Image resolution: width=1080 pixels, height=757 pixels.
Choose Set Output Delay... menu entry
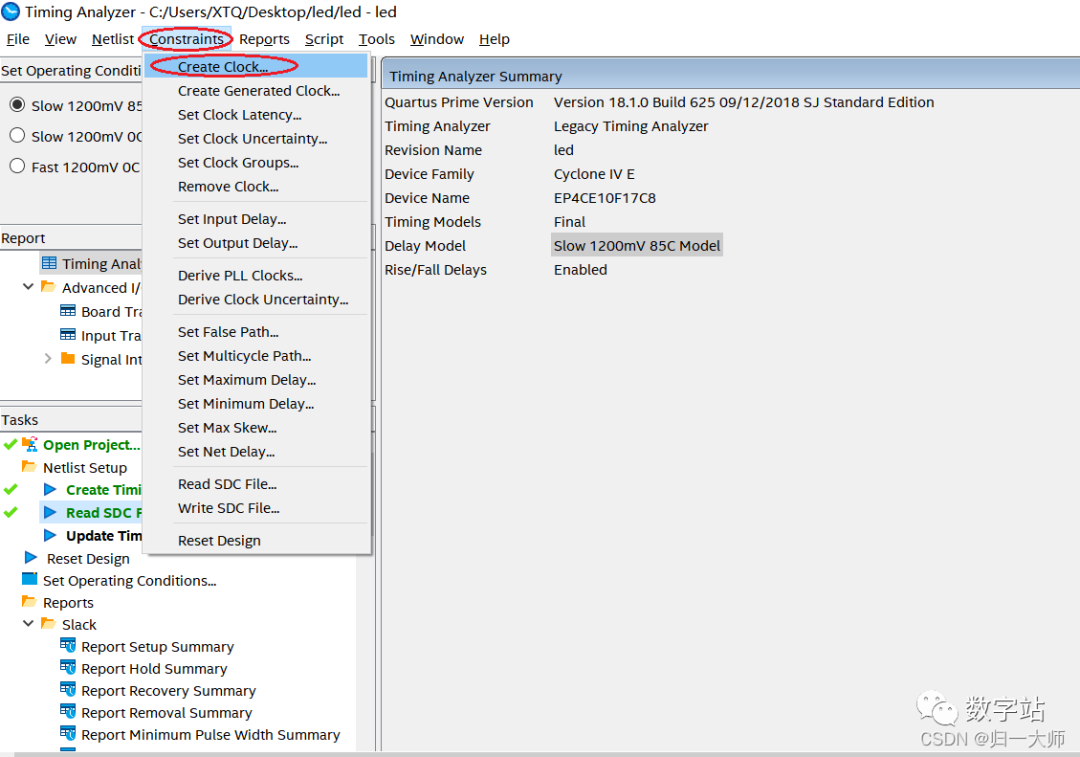coord(256,243)
